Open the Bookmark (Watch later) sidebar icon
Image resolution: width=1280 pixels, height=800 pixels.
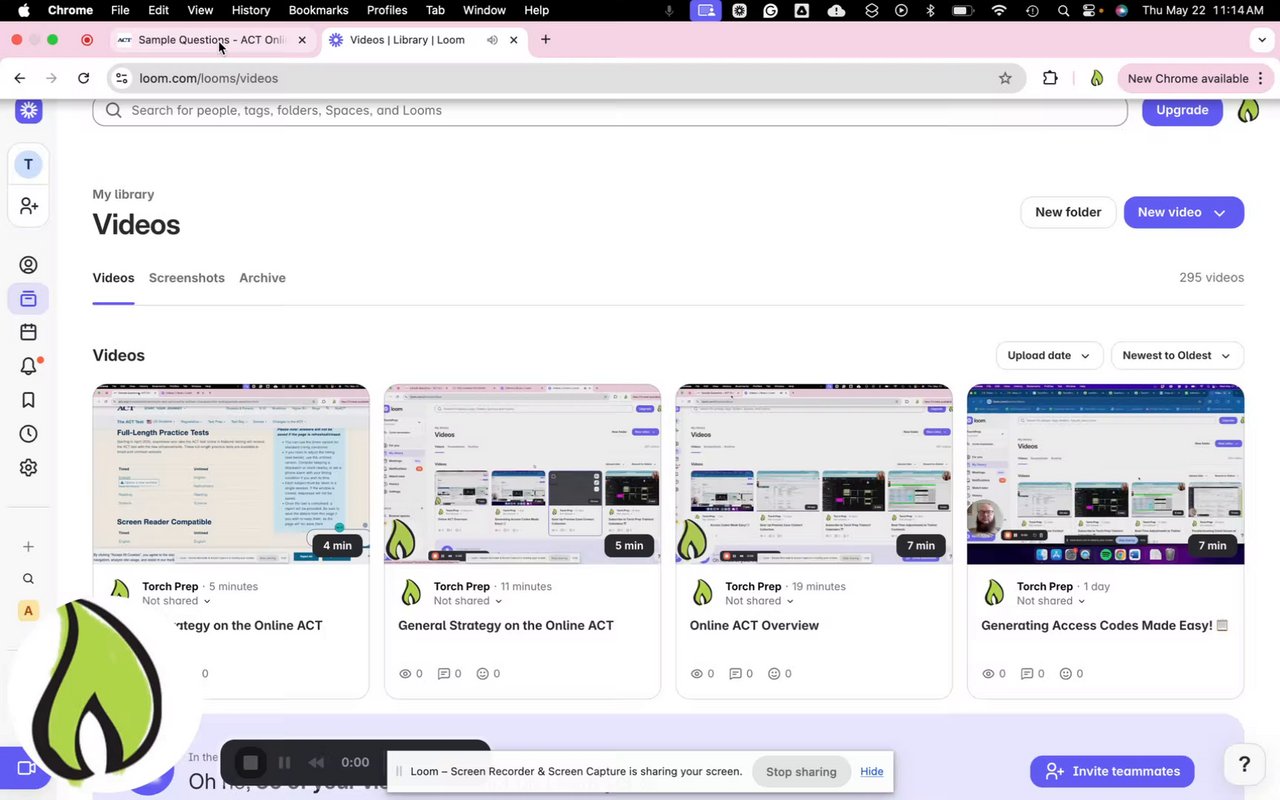point(28,400)
